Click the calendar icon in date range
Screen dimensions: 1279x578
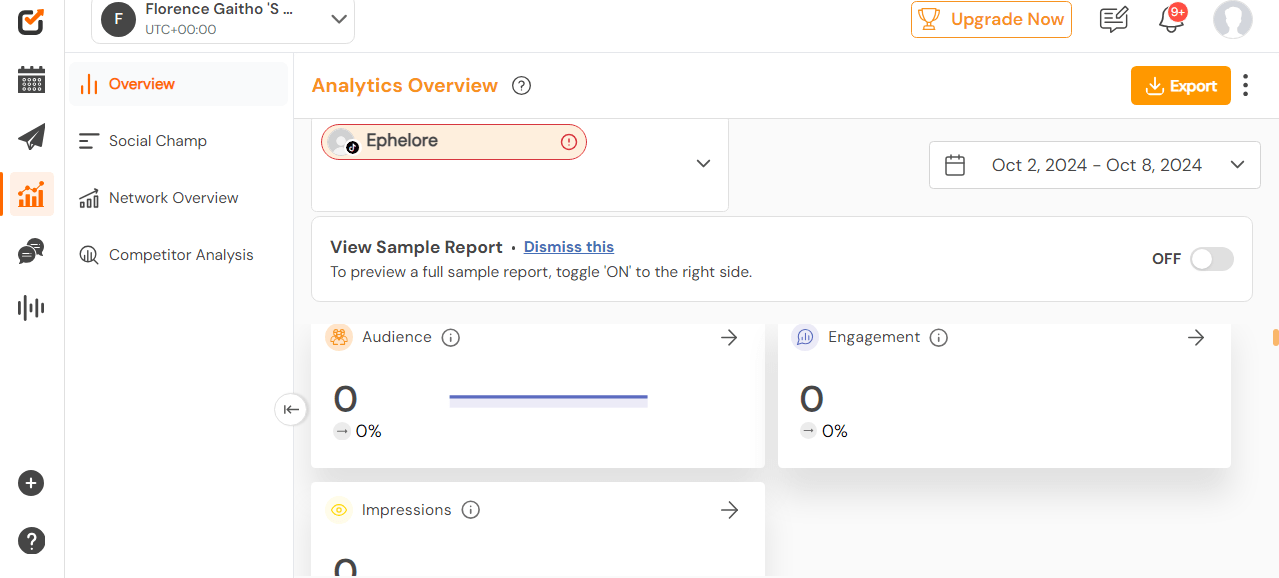(955, 165)
